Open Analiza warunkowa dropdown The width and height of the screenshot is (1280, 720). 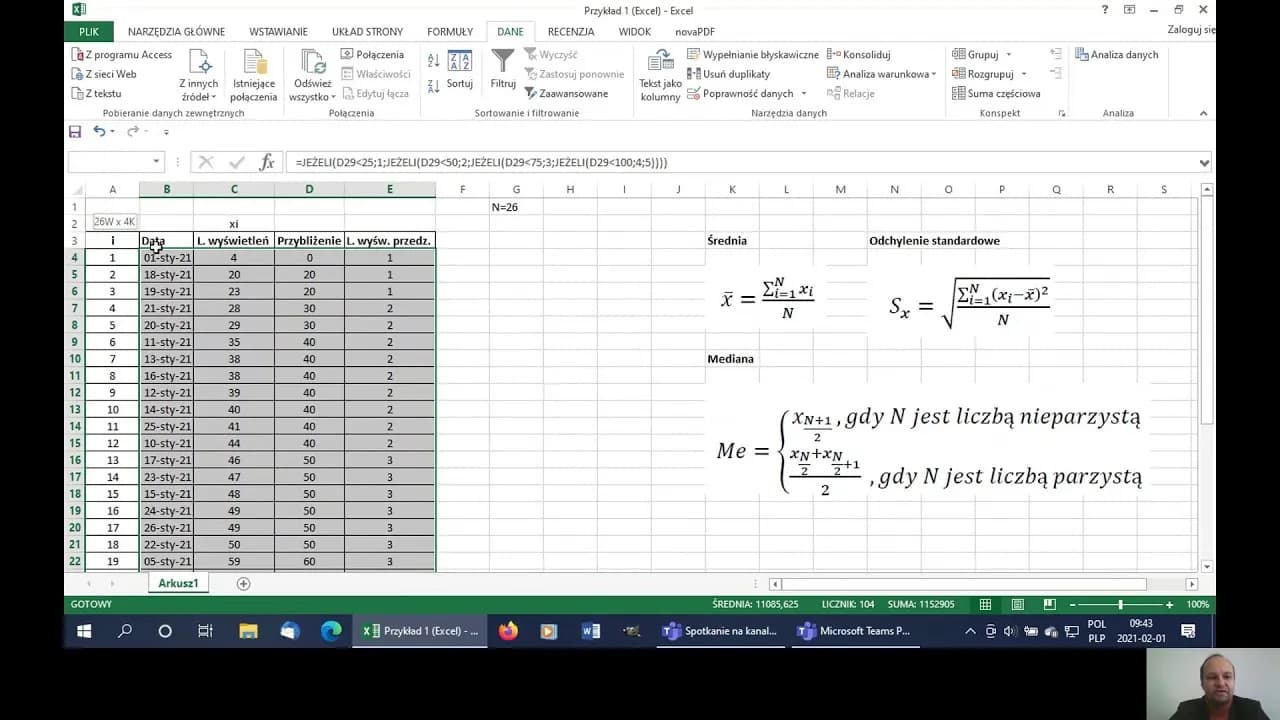point(934,74)
